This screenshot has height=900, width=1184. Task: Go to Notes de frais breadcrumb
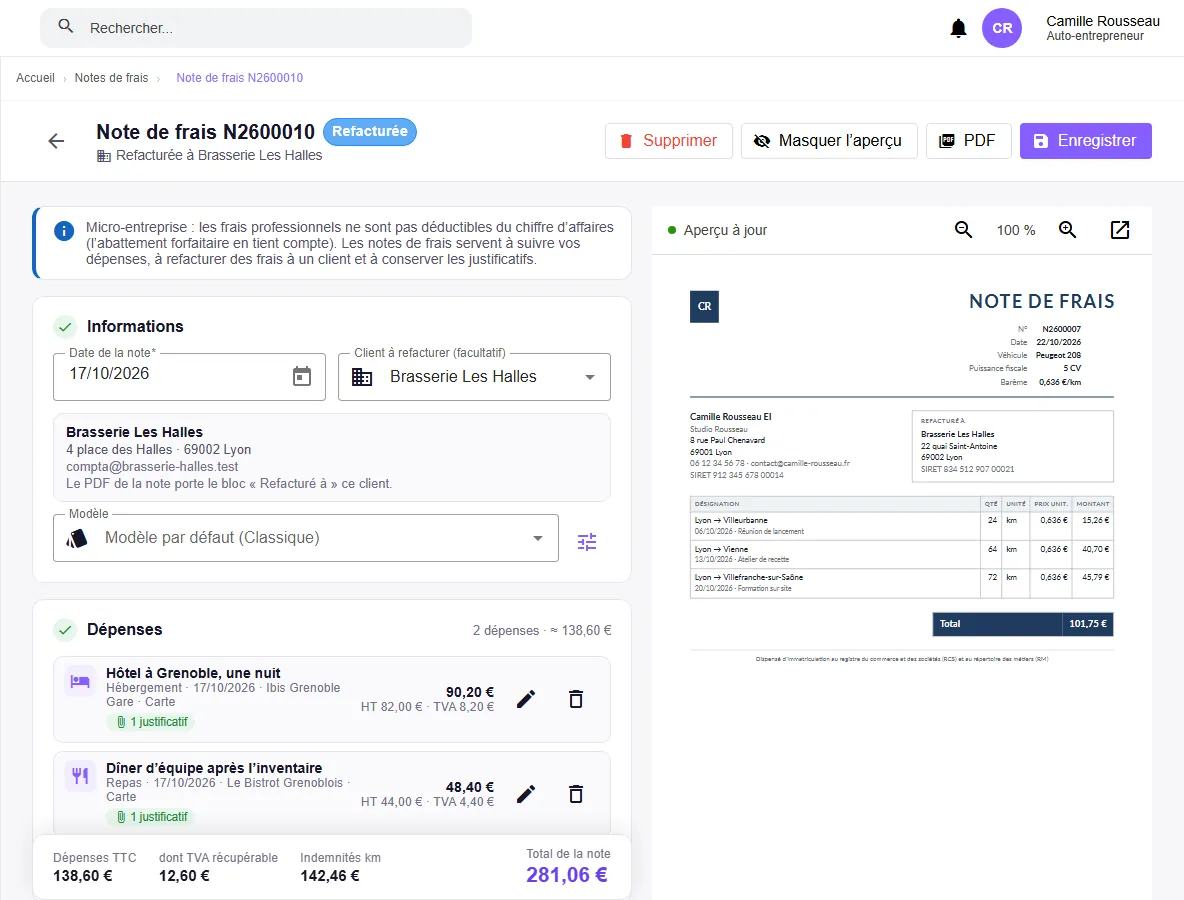pos(112,78)
